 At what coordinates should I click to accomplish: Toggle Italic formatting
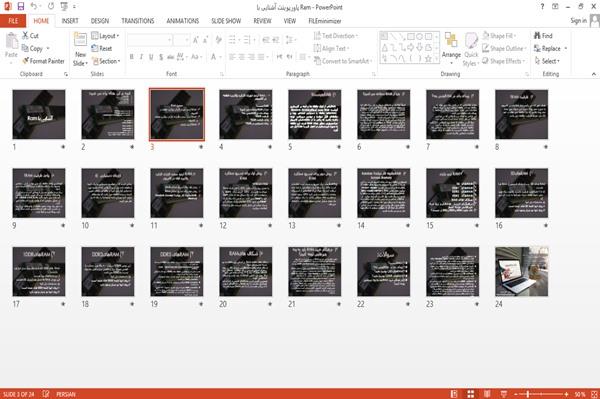click(x=141, y=57)
